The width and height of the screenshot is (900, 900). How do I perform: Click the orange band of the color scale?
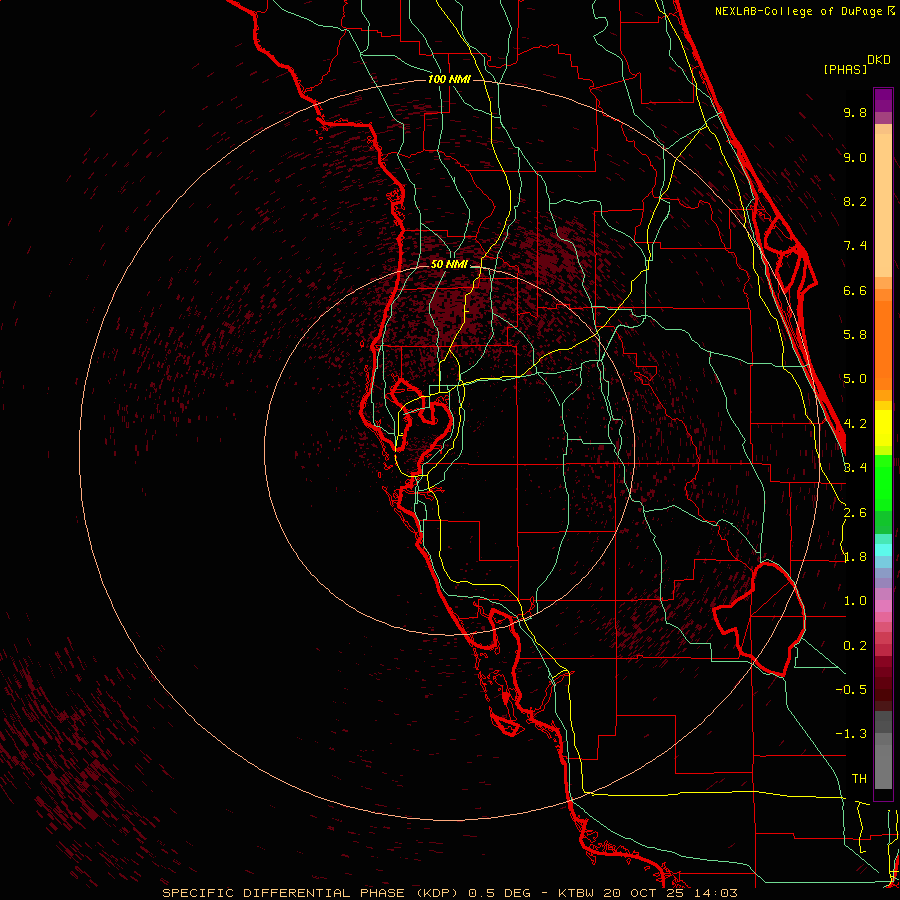pyautogui.click(x=883, y=346)
